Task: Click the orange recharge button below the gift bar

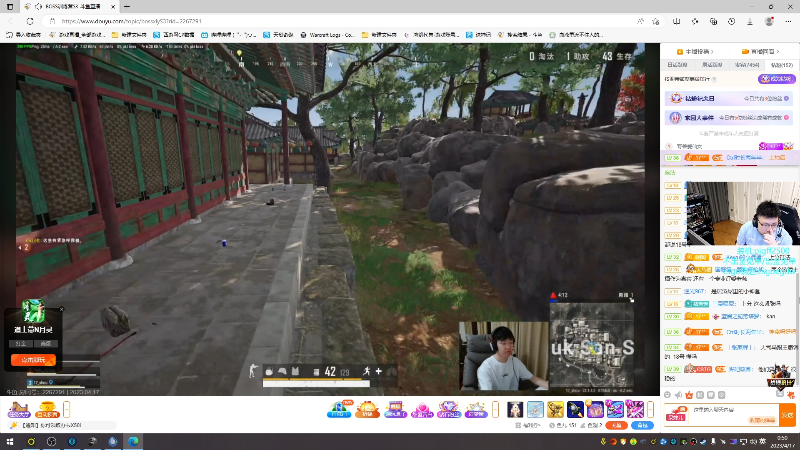Action: (x=617, y=425)
